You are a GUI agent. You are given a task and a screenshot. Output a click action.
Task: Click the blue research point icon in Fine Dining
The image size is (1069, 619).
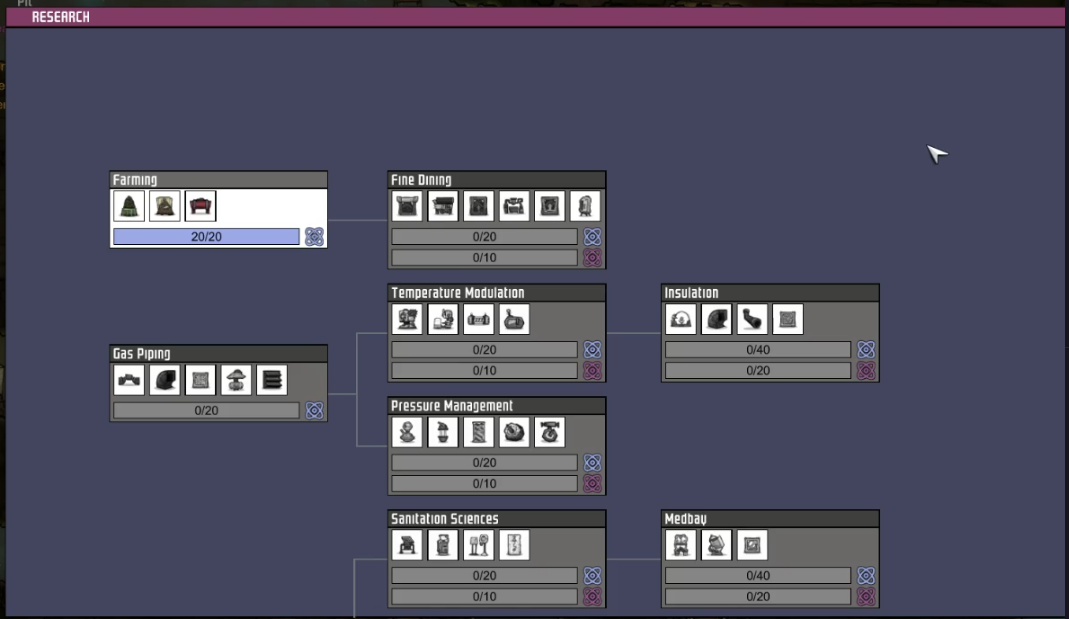pos(592,237)
